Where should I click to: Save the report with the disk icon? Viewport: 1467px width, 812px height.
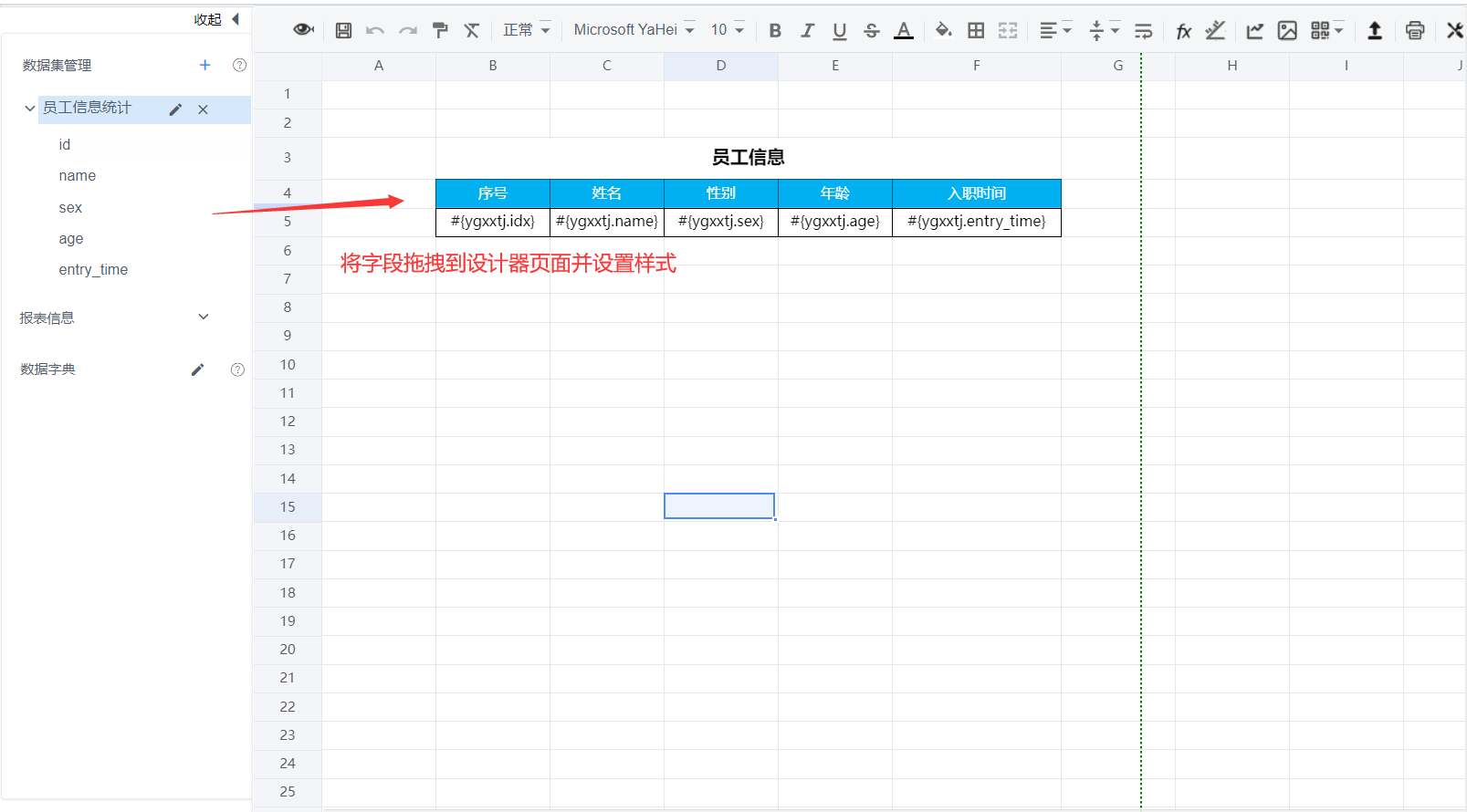click(343, 30)
